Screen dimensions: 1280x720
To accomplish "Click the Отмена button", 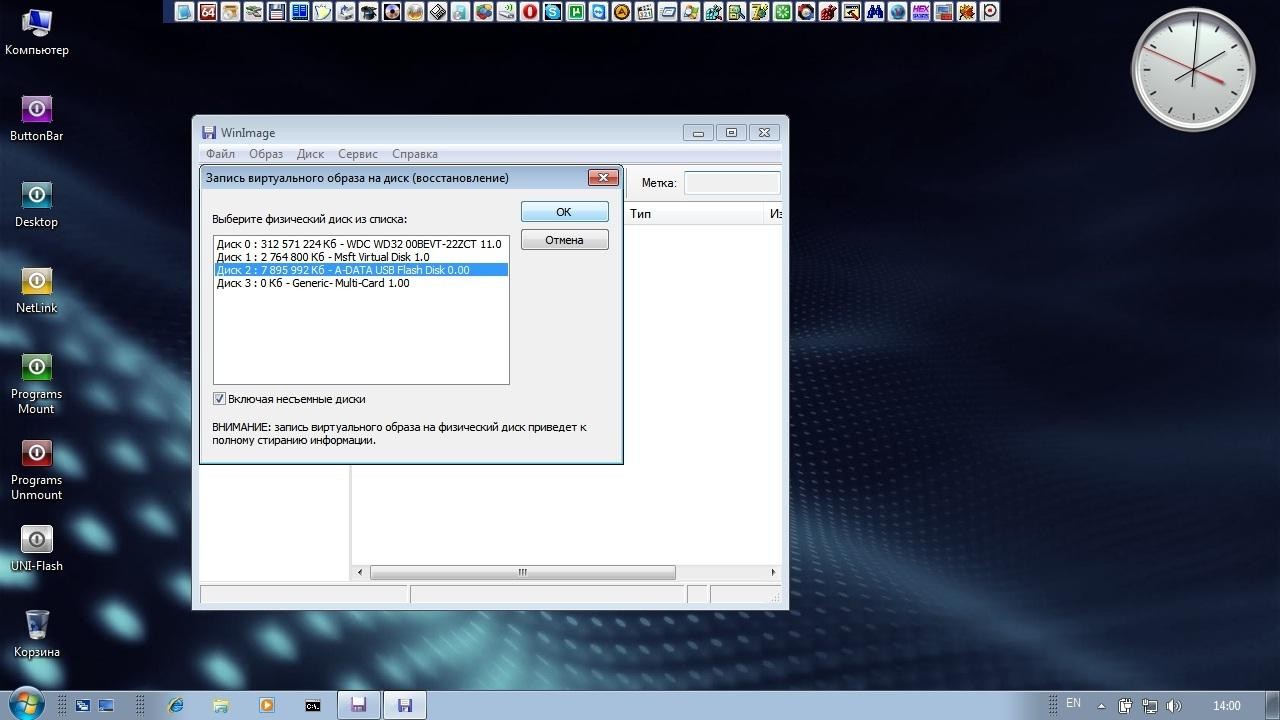I will click(564, 240).
